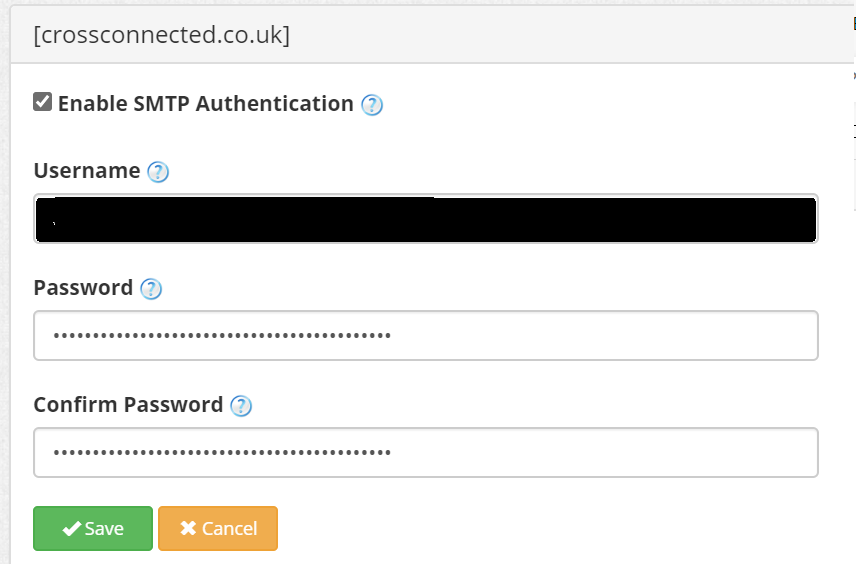Select the Confirm Password input box
Viewport: 856px width, 564px height.
(426, 452)
